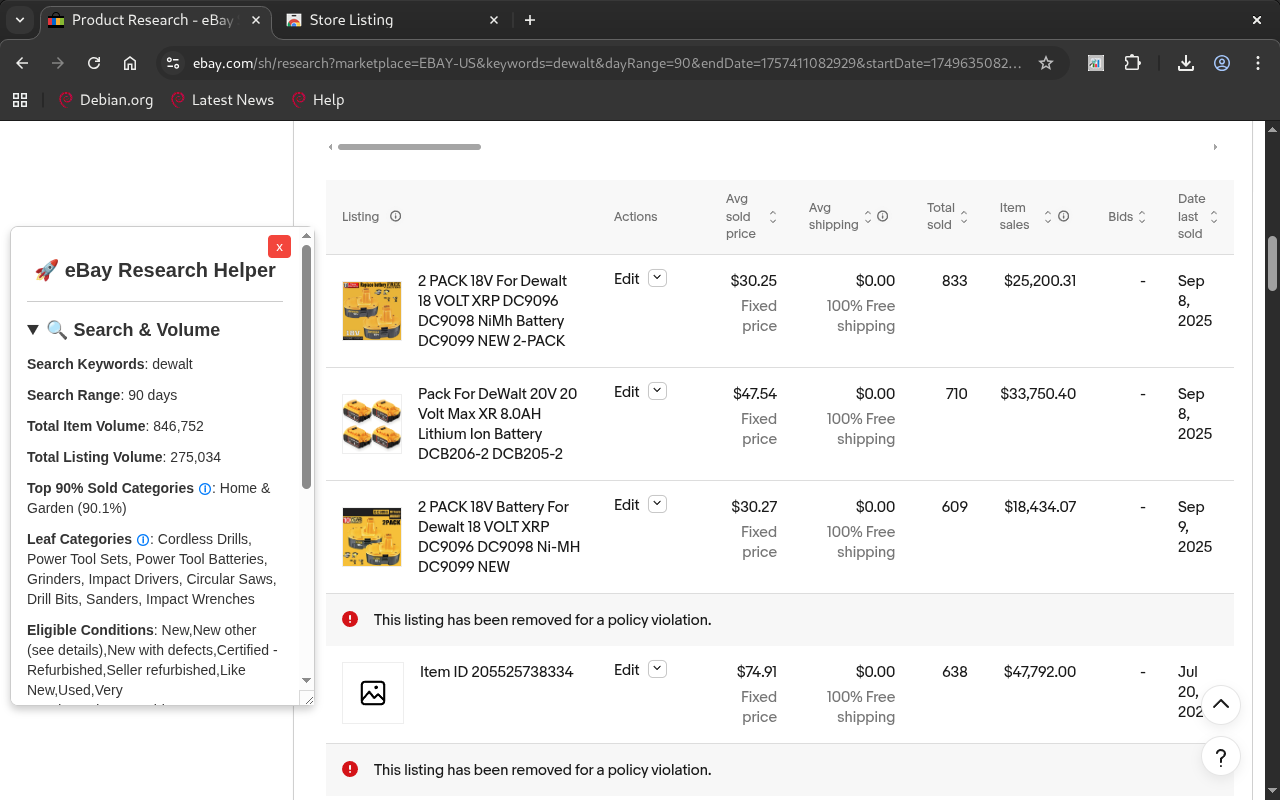
Task: Close the Store Listing tab
Action: click(x=494, y=20)
